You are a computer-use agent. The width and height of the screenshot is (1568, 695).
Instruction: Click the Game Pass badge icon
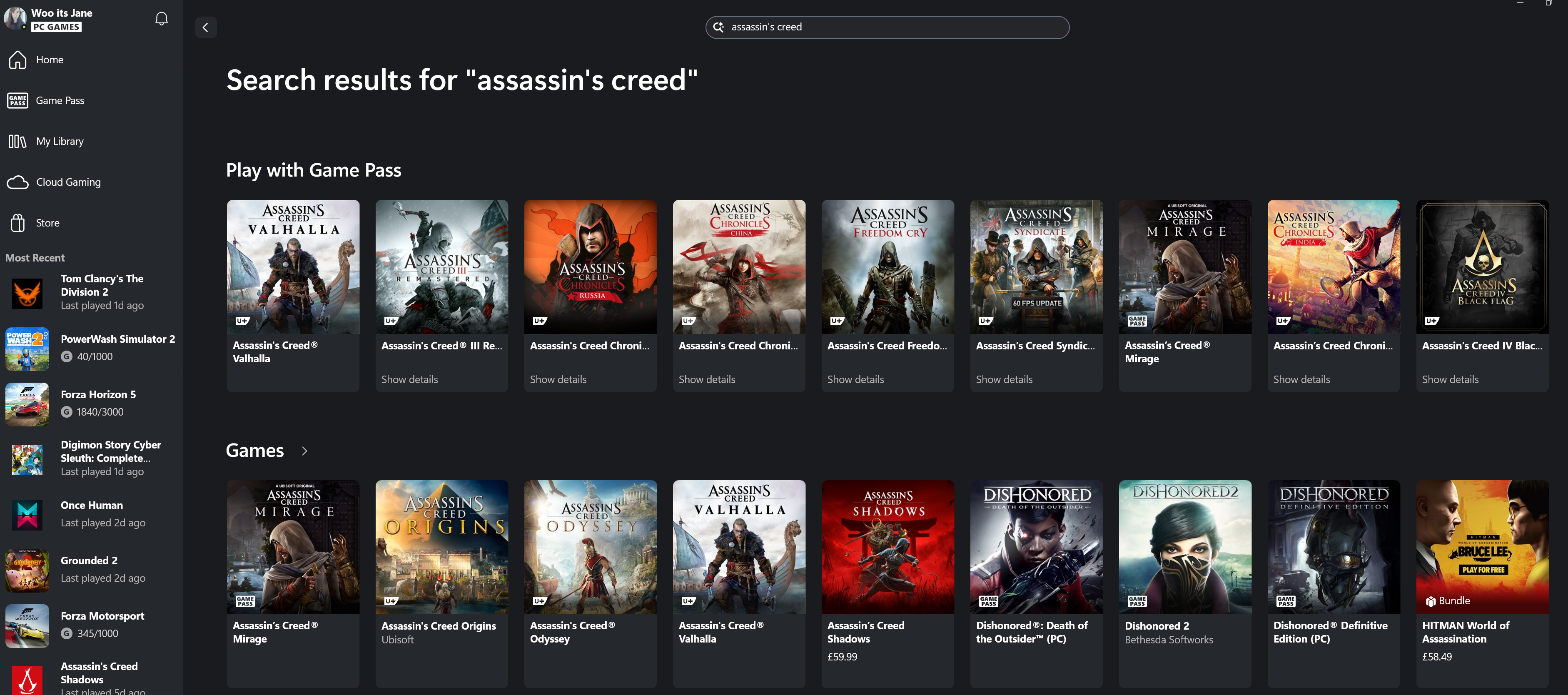point(17,100)
